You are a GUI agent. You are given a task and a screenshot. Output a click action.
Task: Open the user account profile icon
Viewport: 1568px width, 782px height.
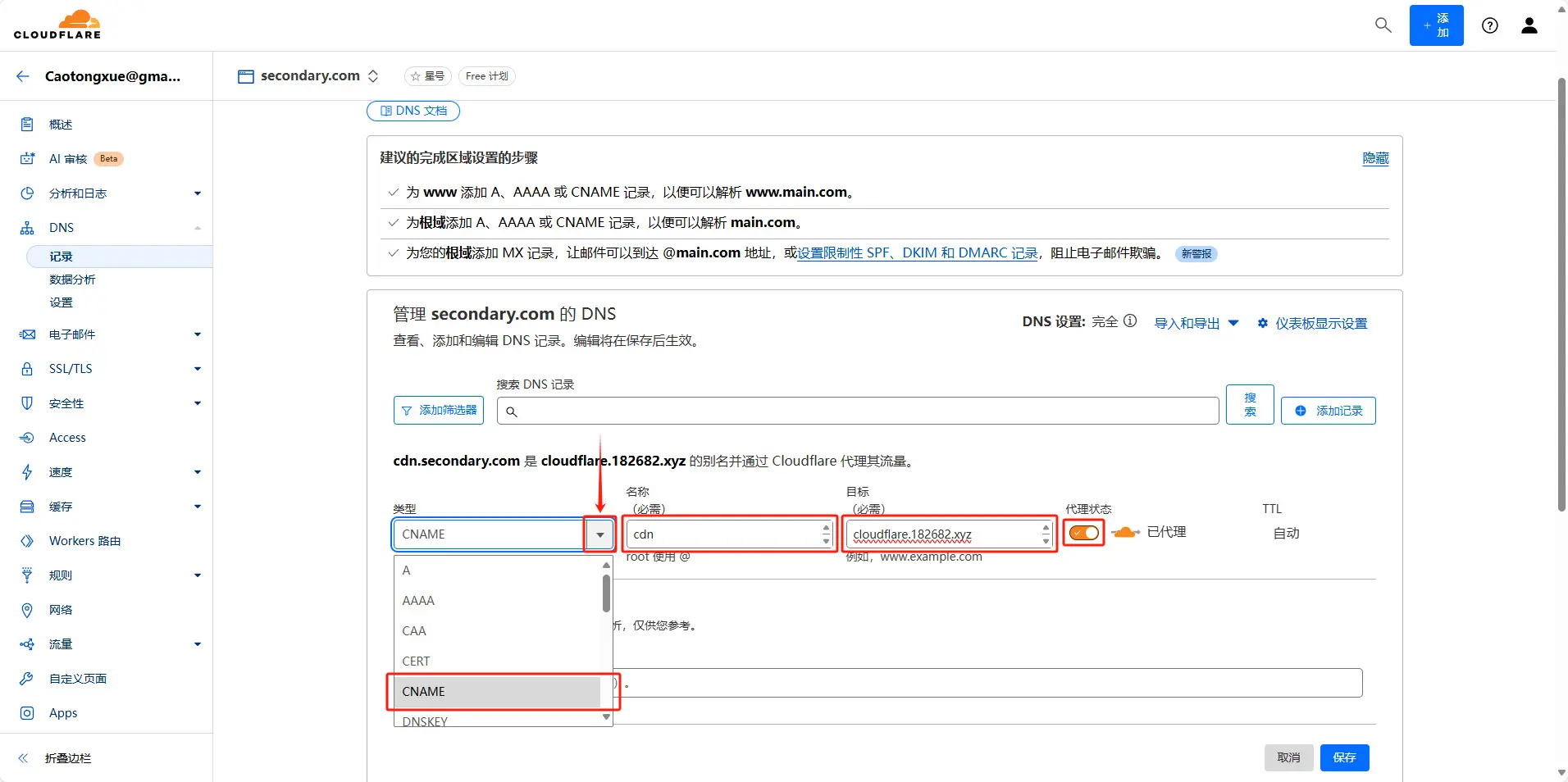(1529, 25)
